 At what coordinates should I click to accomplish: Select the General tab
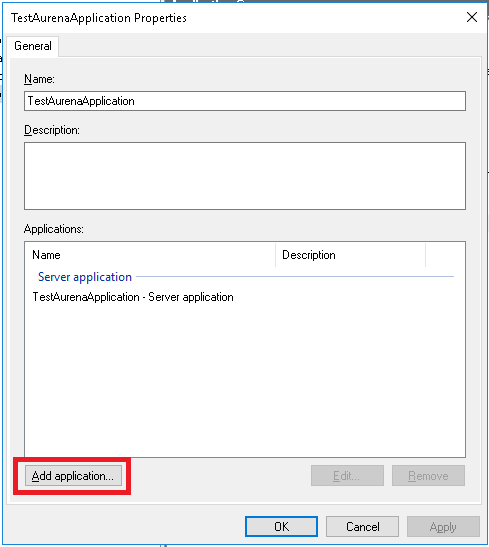point(33,46)
